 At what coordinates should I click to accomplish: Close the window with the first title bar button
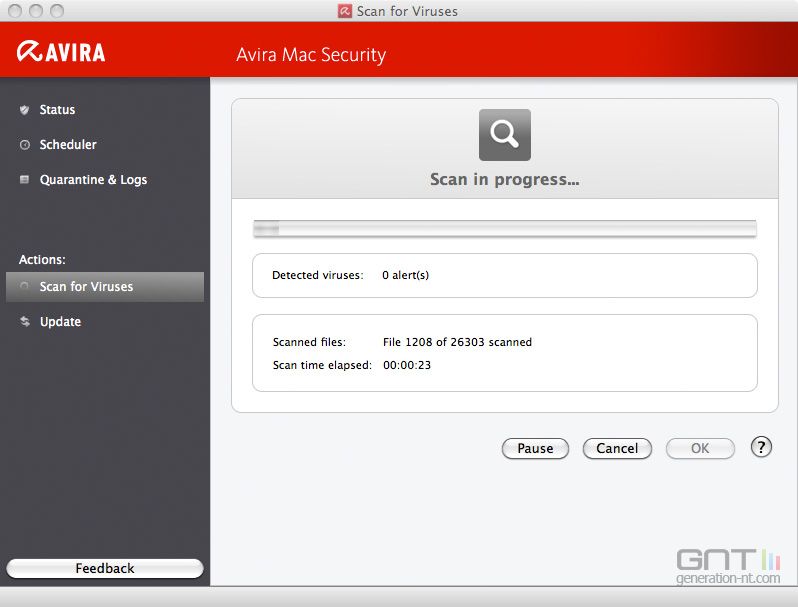pyautogui.click(x=15, y=11)
